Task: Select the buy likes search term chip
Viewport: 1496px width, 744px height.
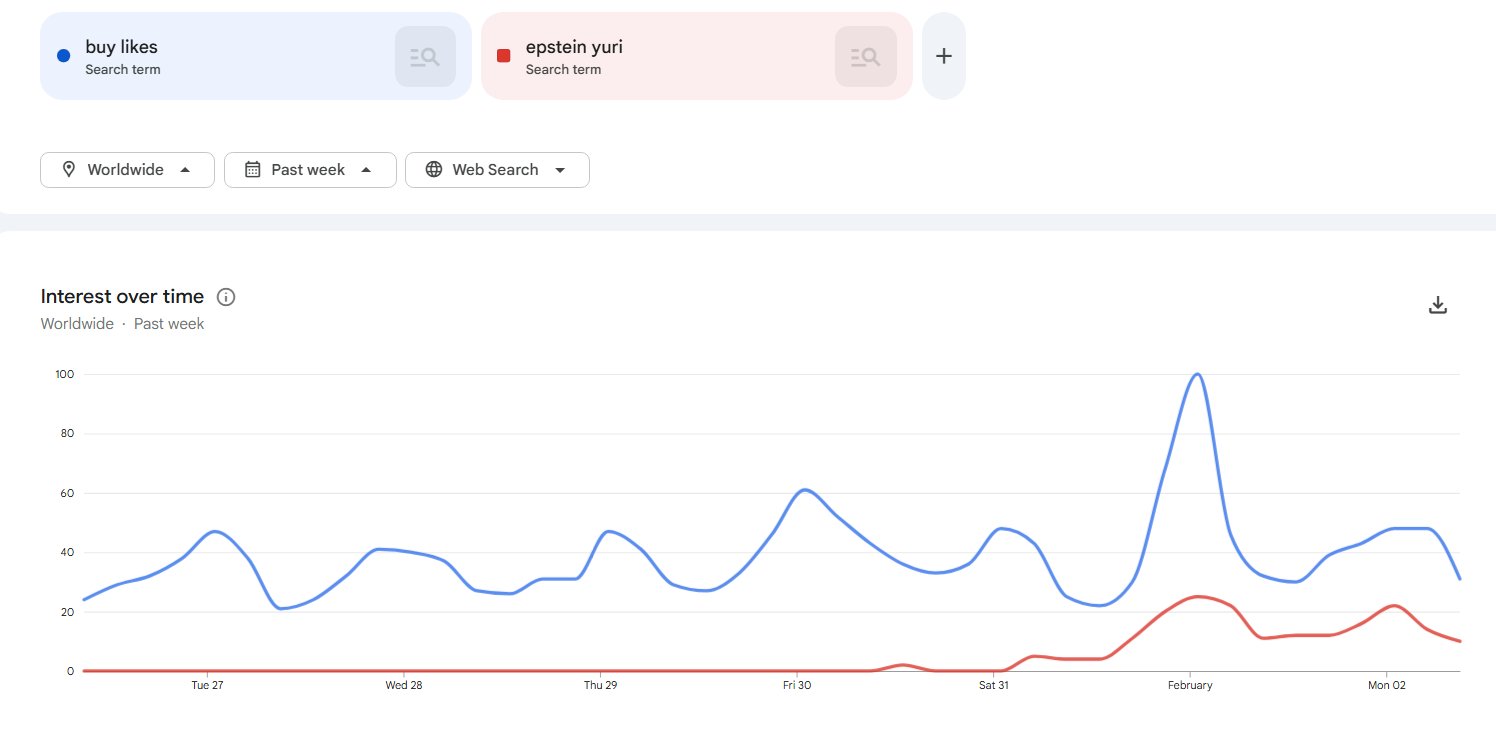Action: tap(255, 56)
